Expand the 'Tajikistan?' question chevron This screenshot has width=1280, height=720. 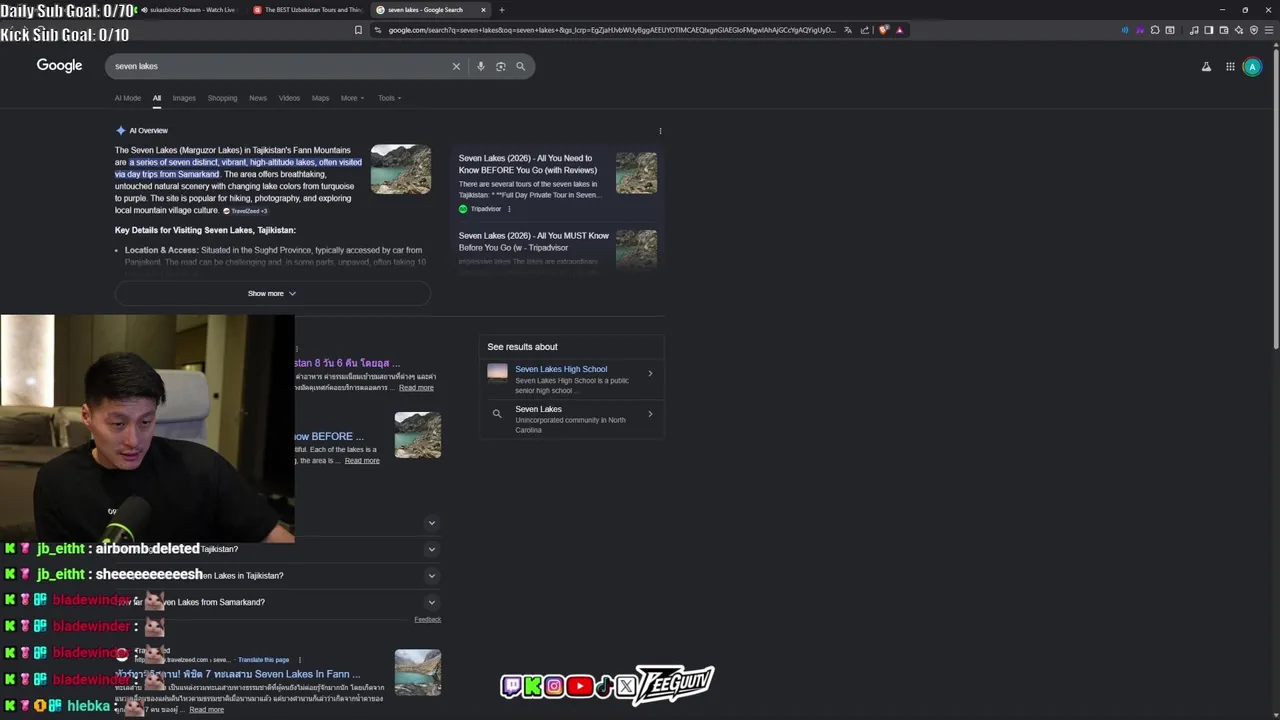[x=432, y=549]
